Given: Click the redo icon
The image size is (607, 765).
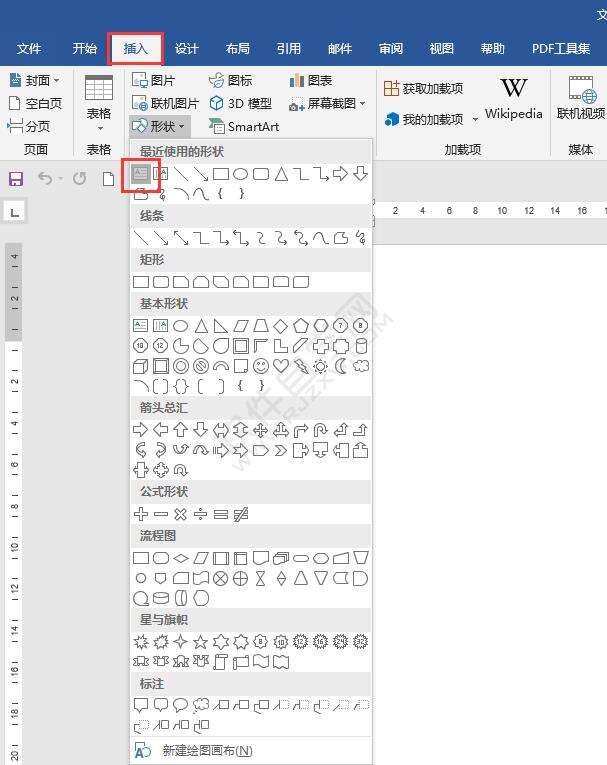Looking at the screenshot, I should pyautogui.click(x=80, y=179).
